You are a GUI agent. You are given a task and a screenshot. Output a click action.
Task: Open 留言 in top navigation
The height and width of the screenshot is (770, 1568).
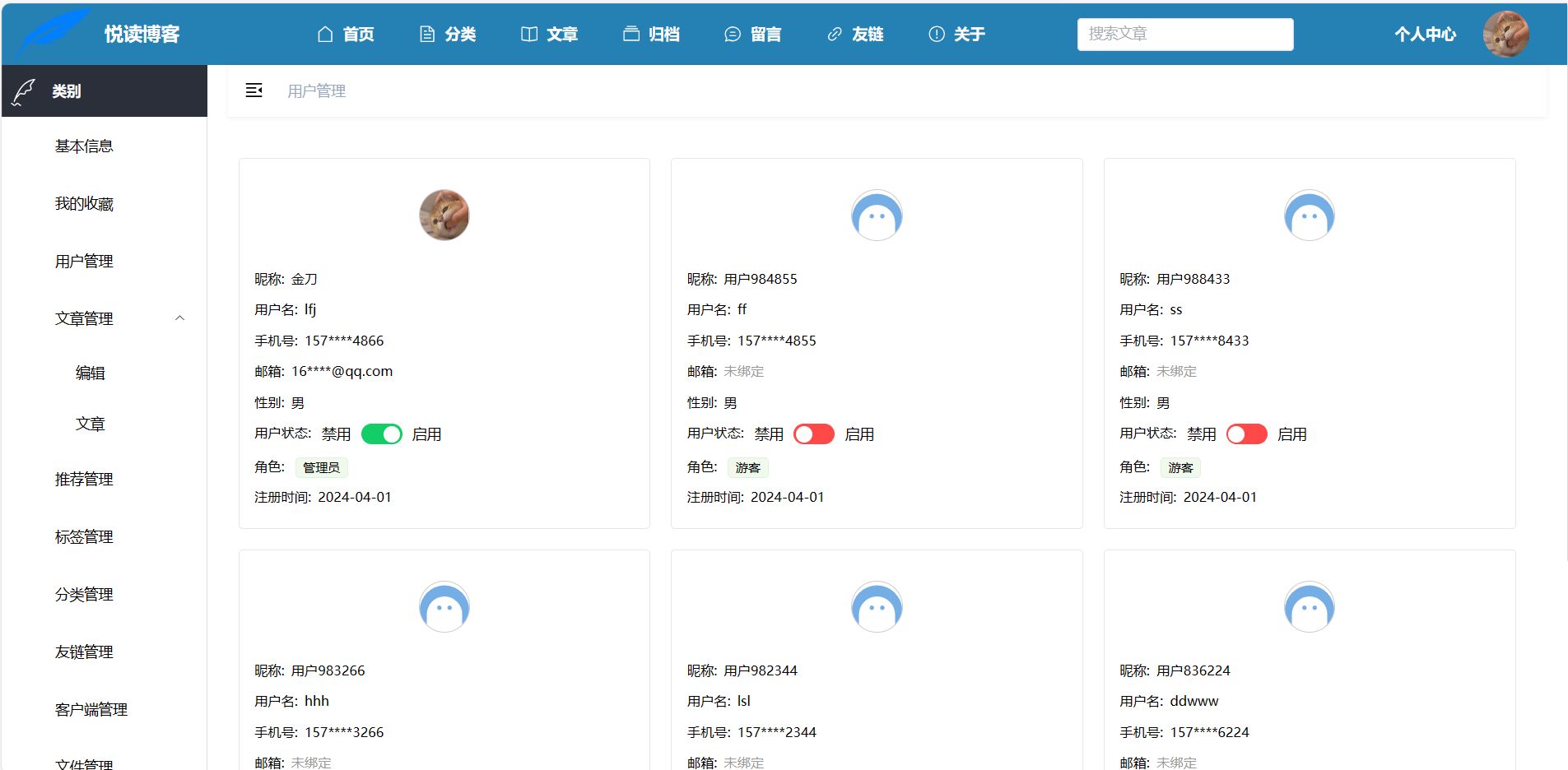pos(766,34)
